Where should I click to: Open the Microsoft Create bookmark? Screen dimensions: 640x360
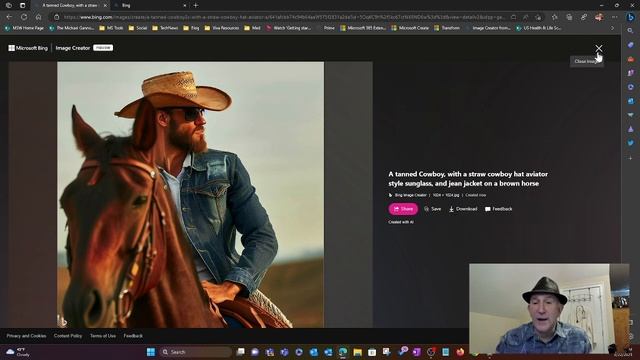coord(409,28)
